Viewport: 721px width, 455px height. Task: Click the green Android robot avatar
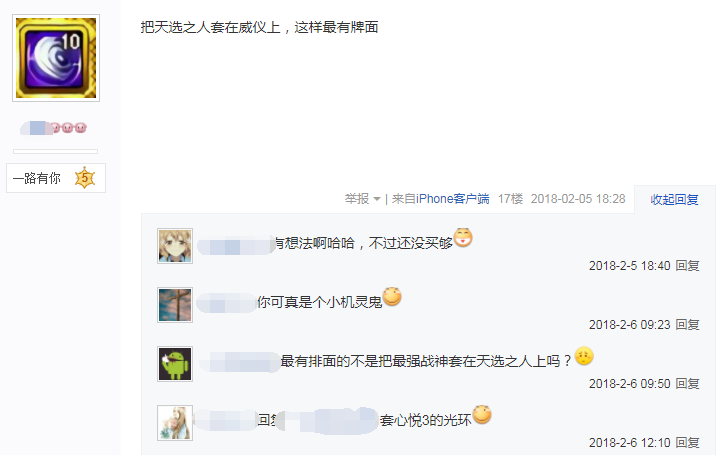click(x=175, y=364)
